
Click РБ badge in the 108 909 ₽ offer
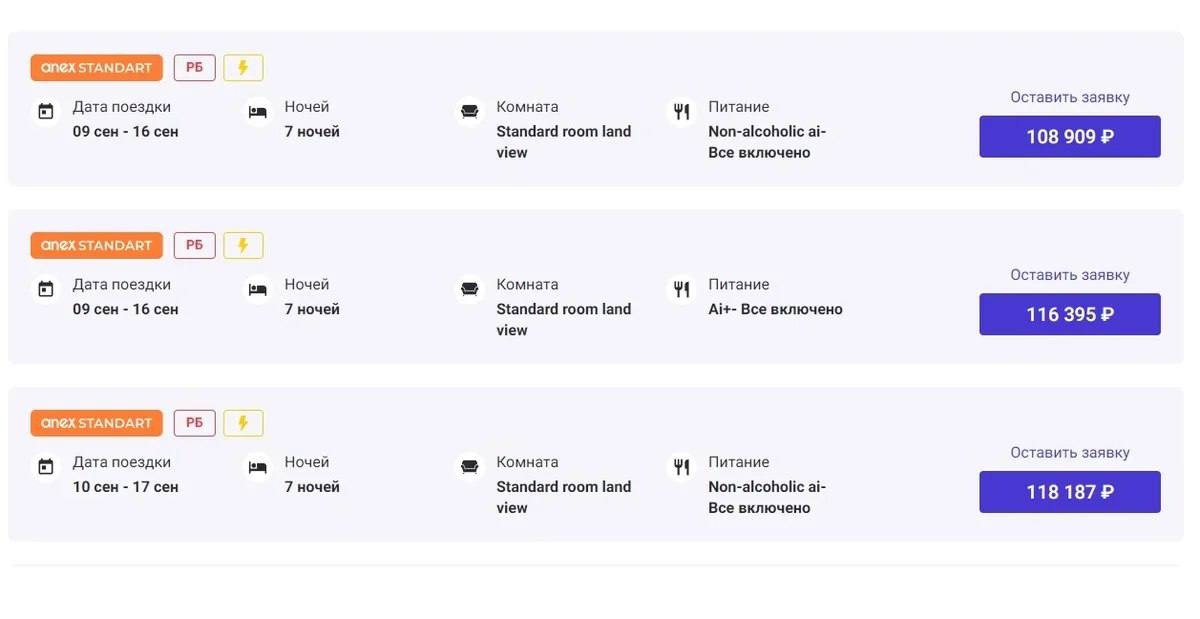click(x=194, y=68)
